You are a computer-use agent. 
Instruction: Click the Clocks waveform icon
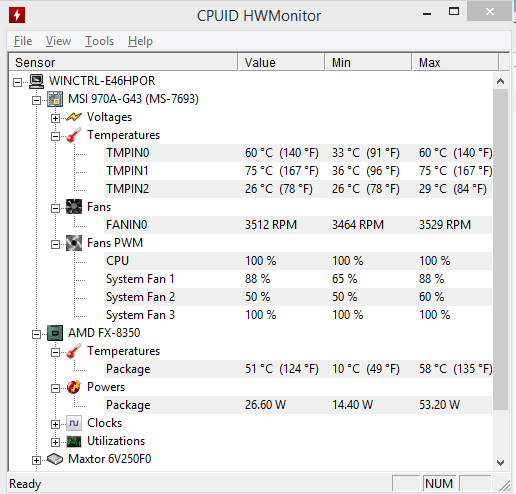(x=74, y=423)
